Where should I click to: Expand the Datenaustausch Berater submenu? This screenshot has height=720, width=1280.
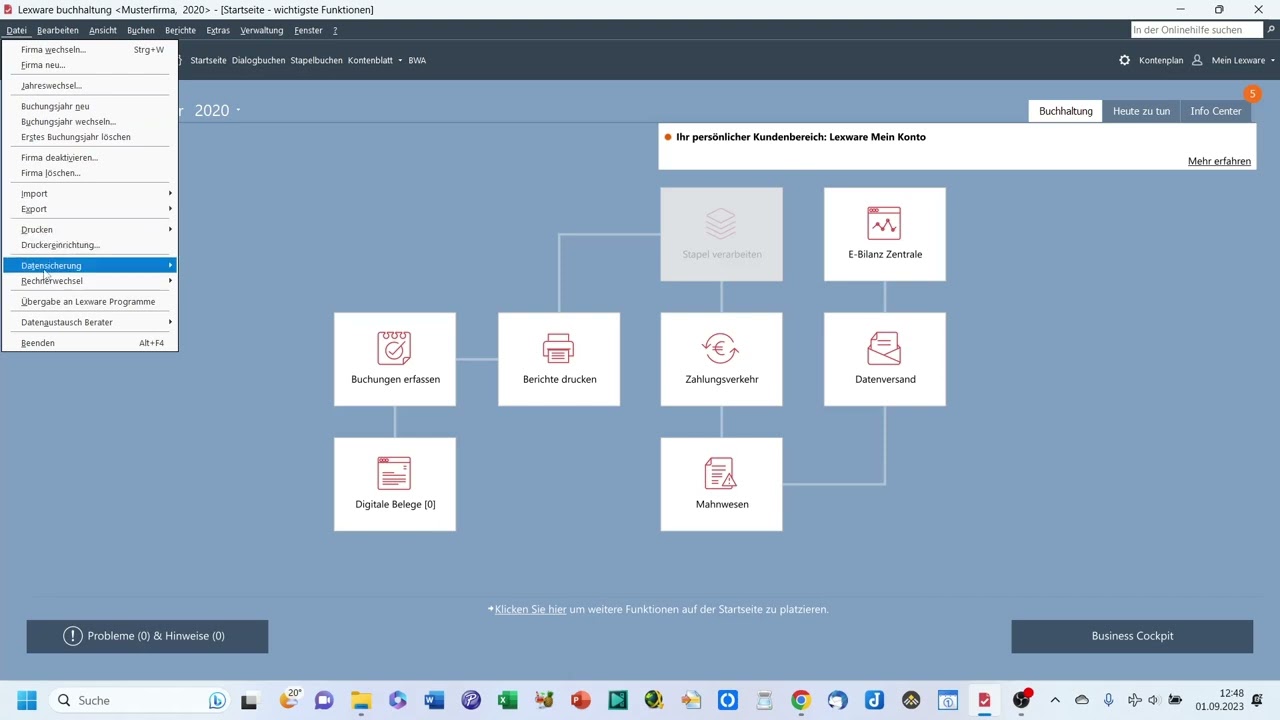90,322
